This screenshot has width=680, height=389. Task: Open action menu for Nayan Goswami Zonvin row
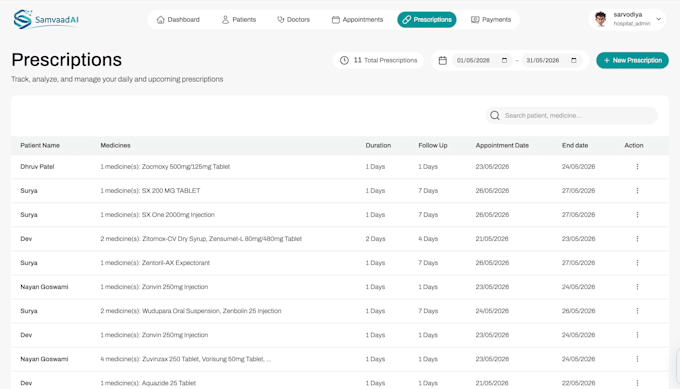click(637, 287)
